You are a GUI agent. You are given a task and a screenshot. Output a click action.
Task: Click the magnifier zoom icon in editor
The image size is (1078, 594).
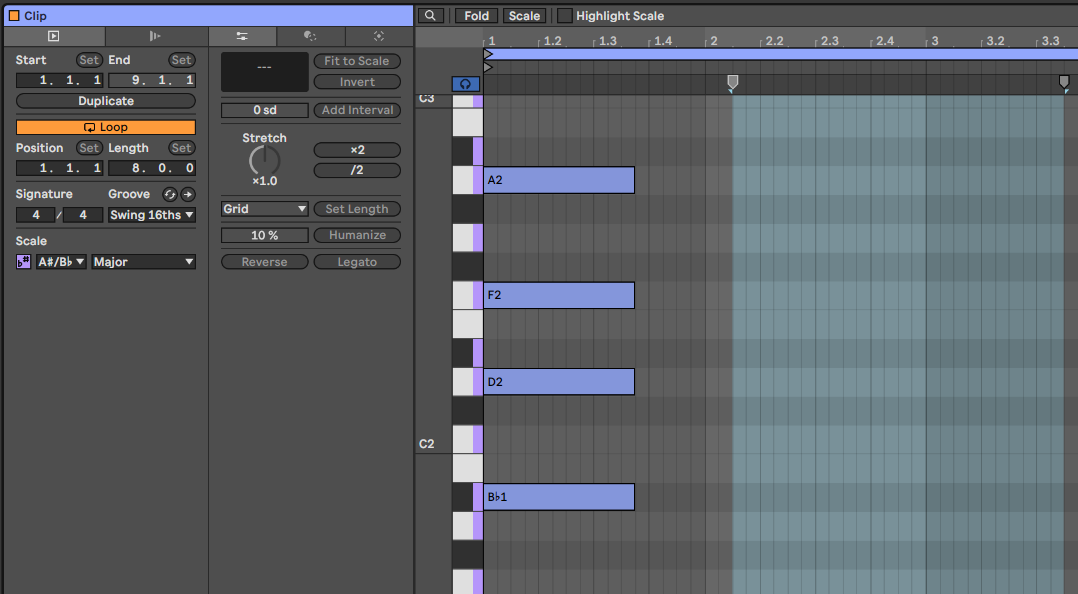(x=430, y=16)
